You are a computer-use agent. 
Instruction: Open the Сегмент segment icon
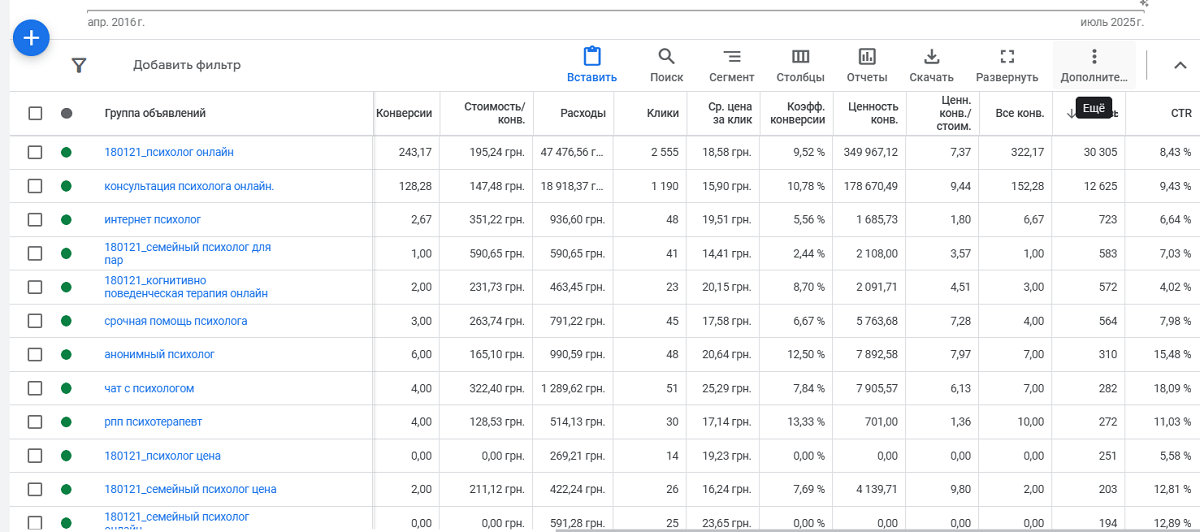pyautogui.click(x=732, y=57)
